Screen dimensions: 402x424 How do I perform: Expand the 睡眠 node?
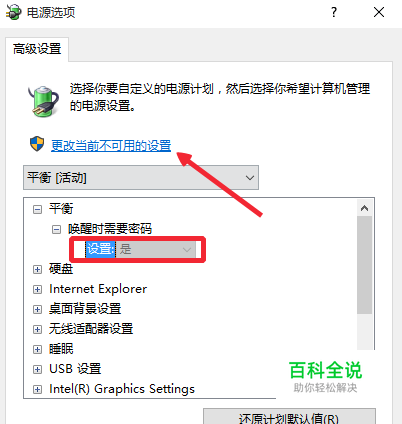coord(37,349)
